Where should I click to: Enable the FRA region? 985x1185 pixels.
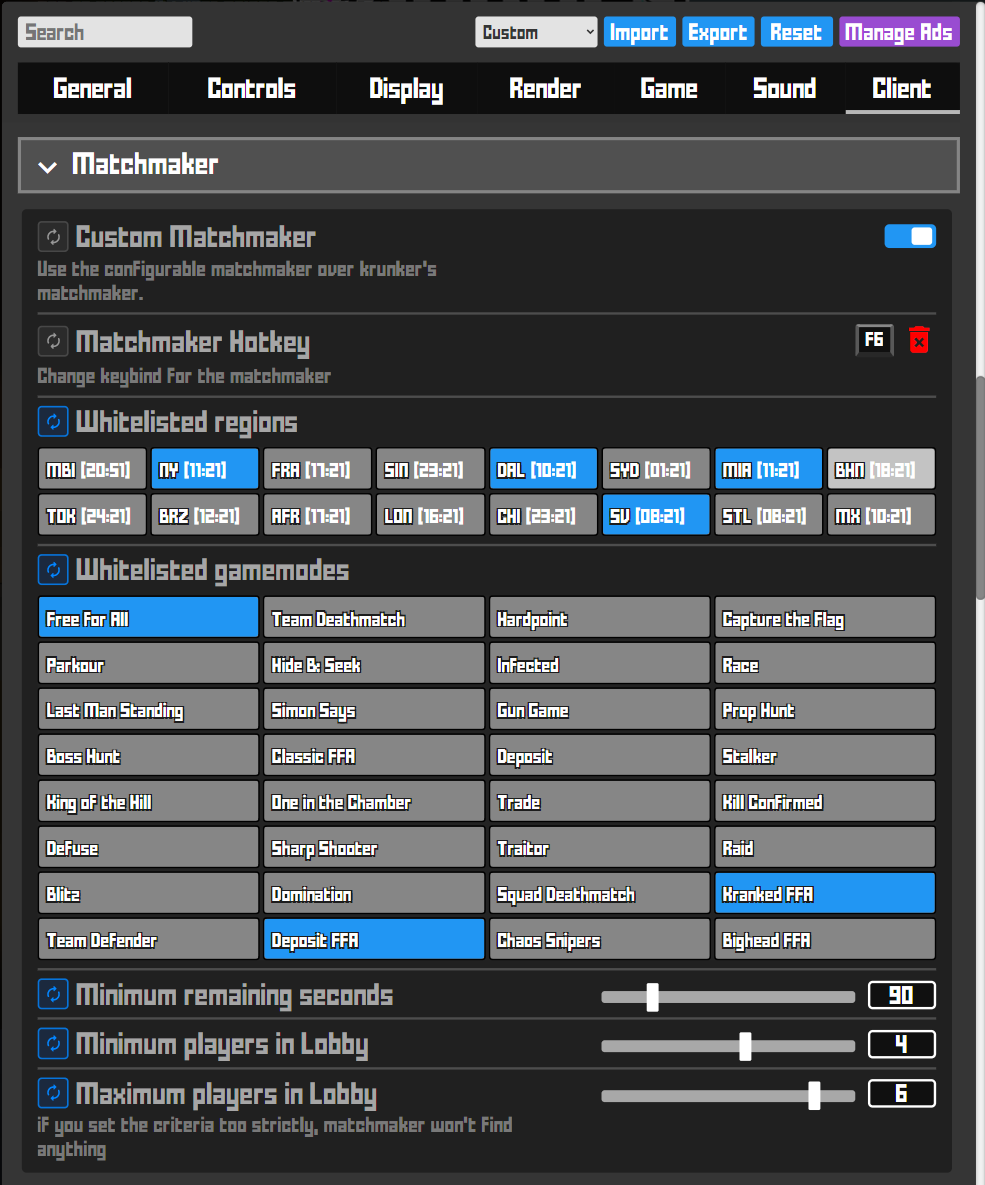317,469
